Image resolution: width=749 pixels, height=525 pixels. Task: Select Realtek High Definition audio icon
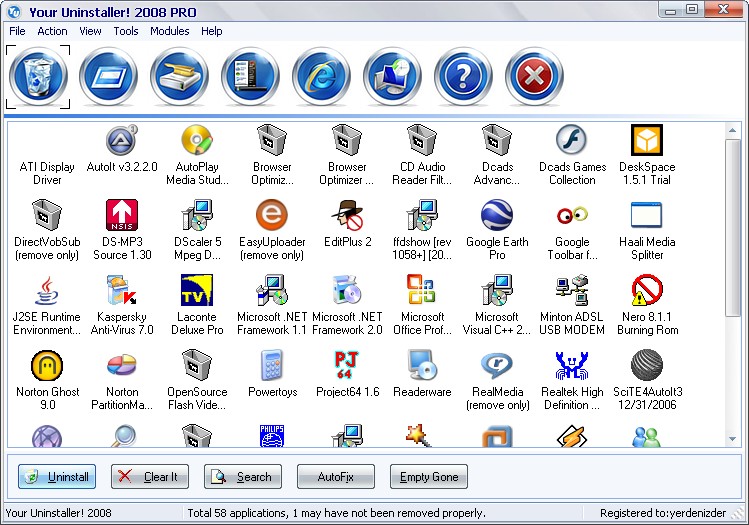572,365
